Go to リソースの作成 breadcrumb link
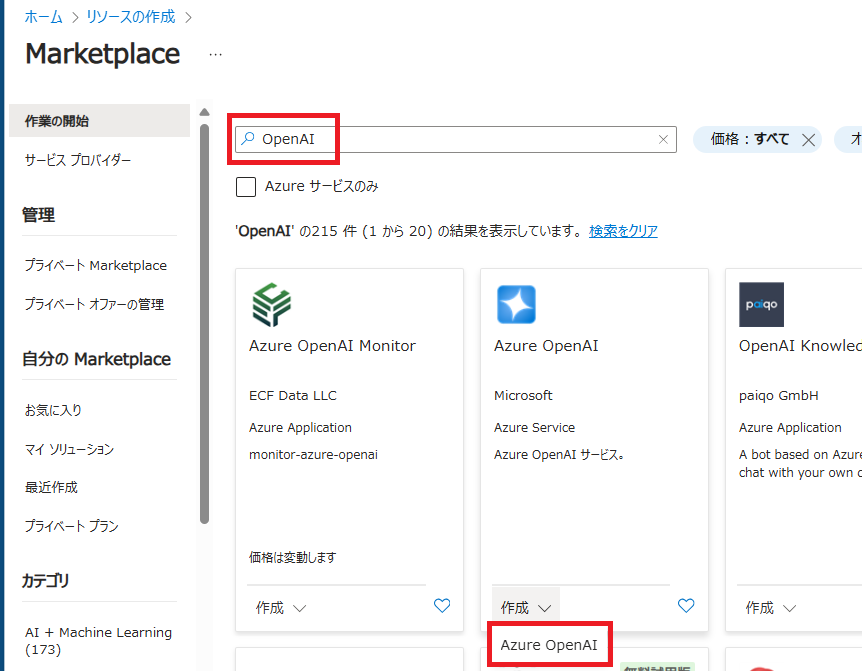The width and height of the screenshot is (862, 671). (x=131, y=17)
